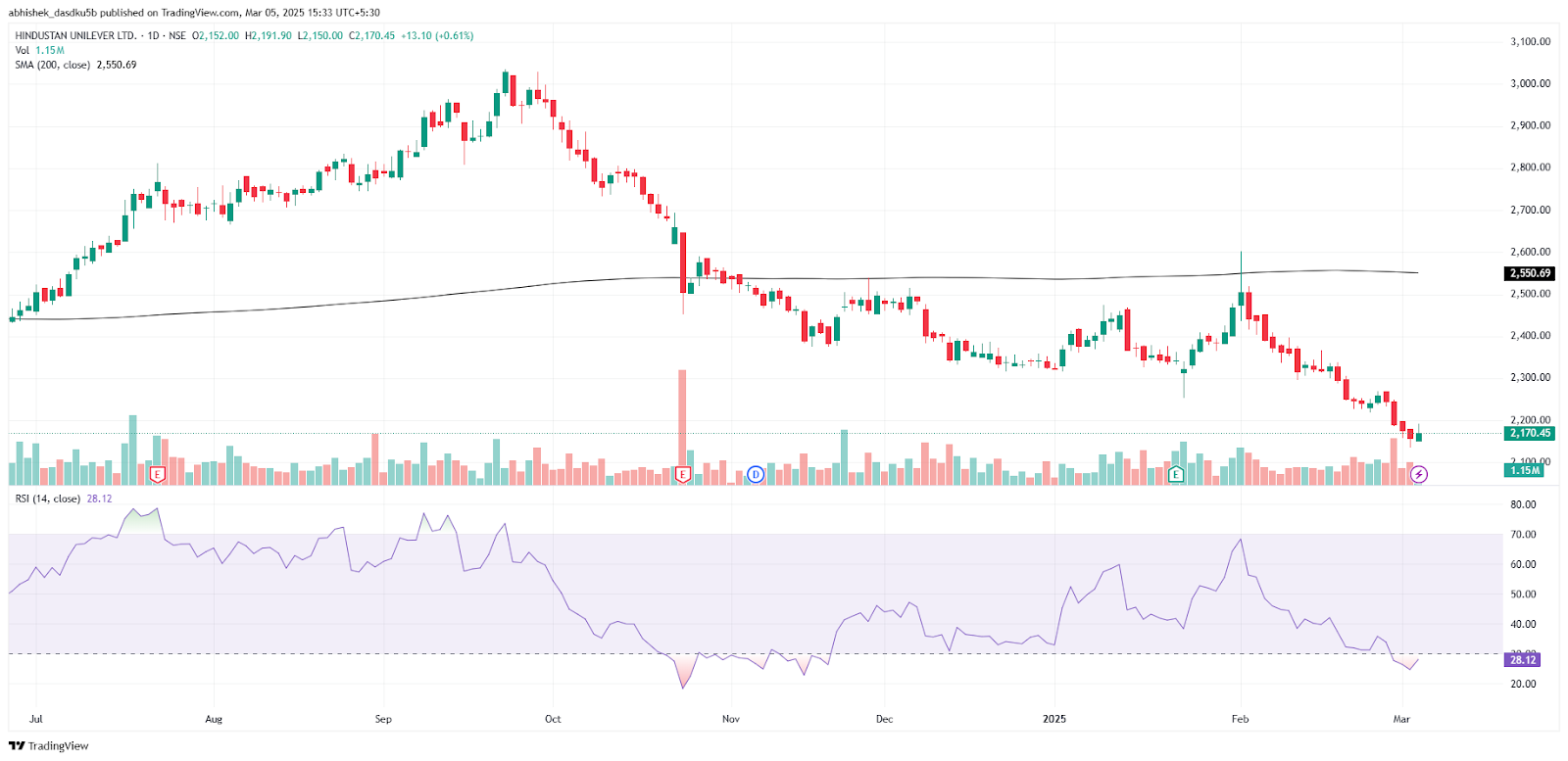Click the red earnings marker in late October

click(x=683, y=474)
